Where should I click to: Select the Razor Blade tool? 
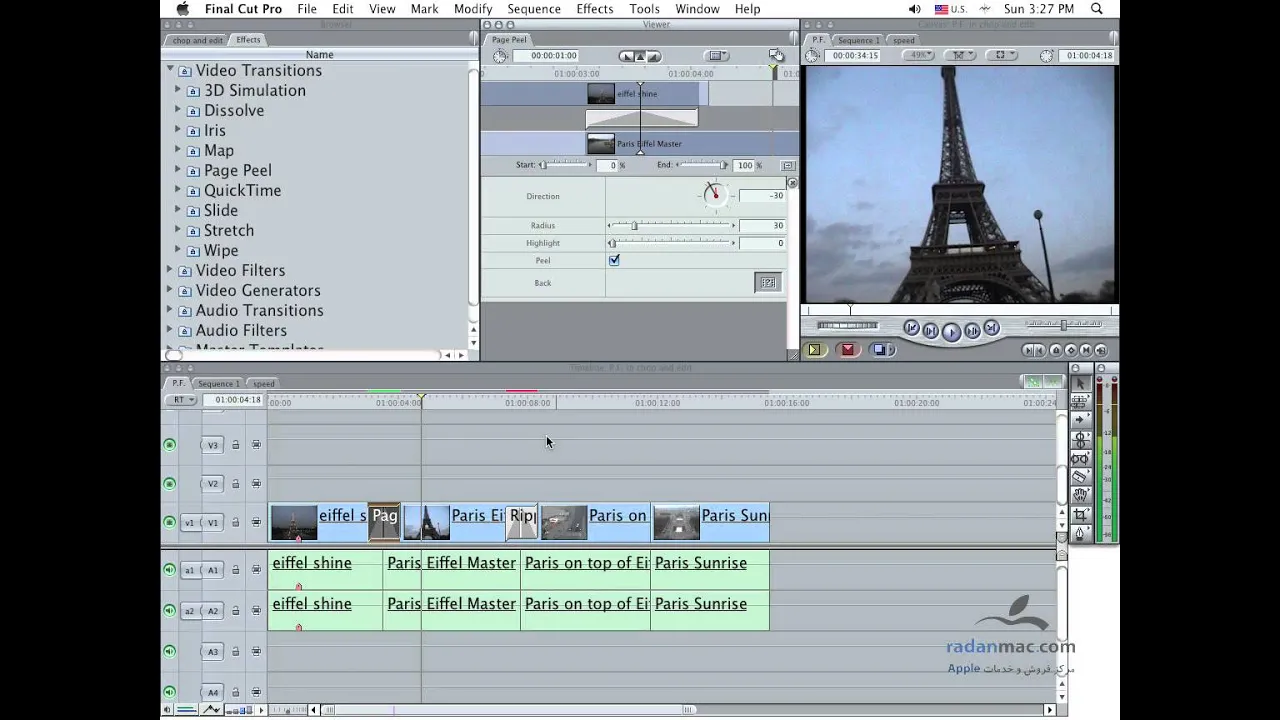click(1080, 477)
